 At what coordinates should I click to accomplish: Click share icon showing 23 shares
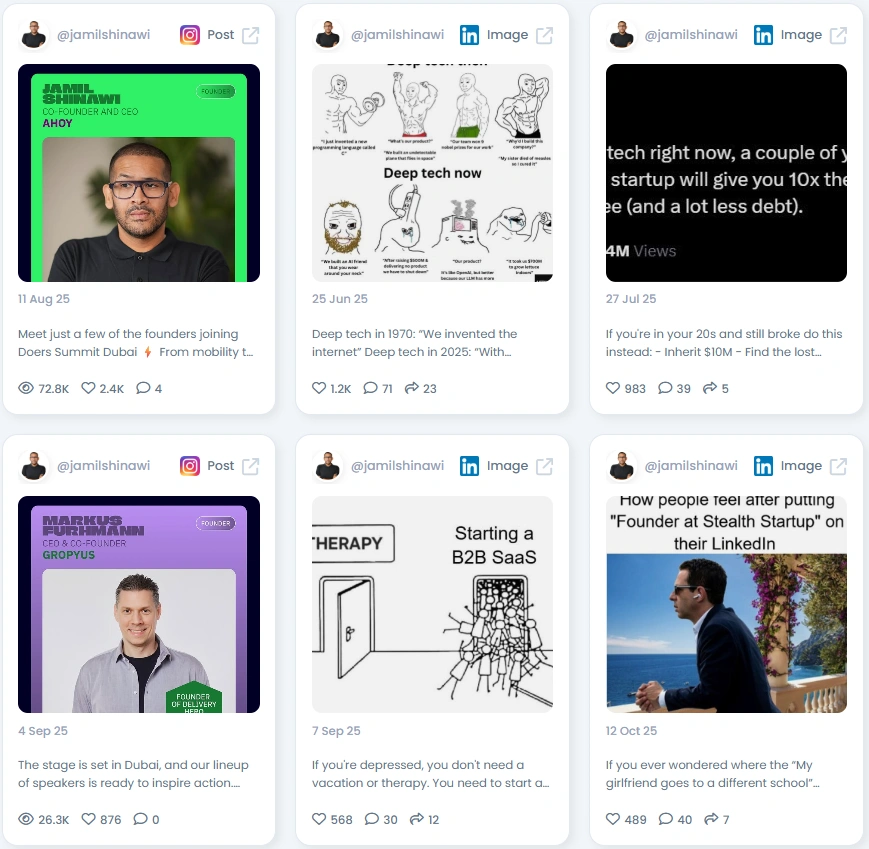[411, 388]
